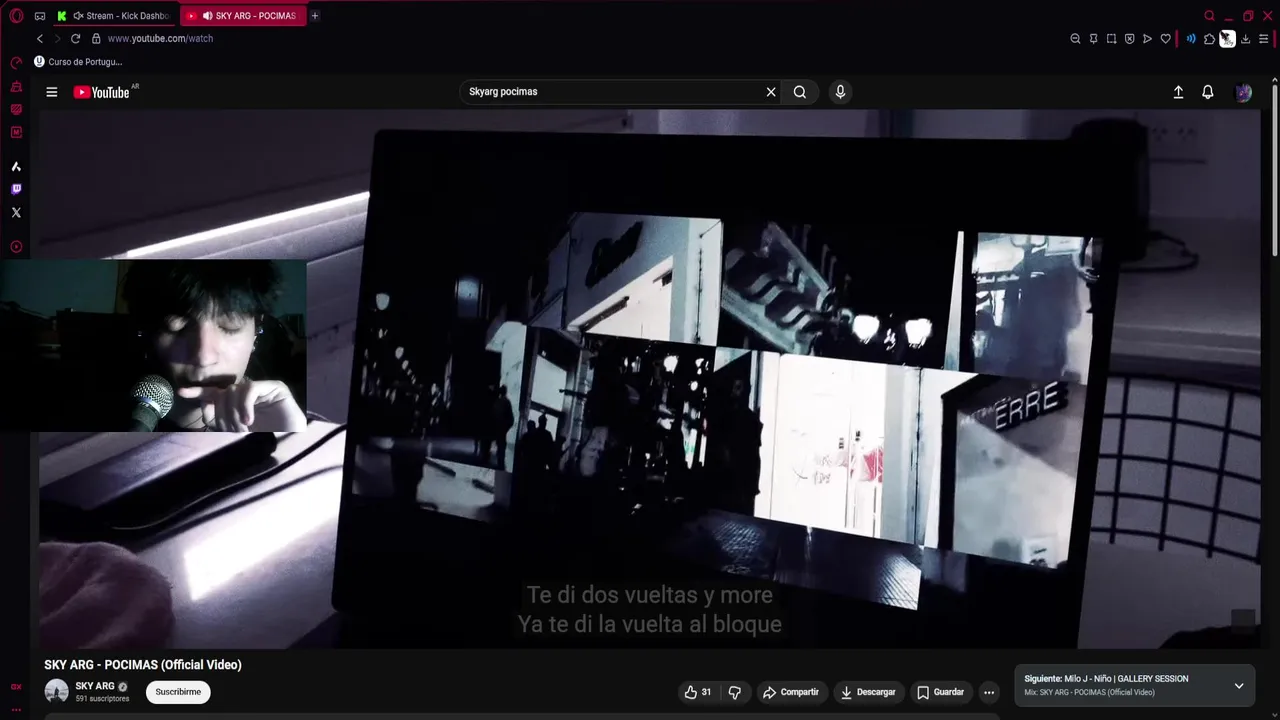Reload the YouTube page
Screen dimensions: 1280x720
(x=75, y=38)
